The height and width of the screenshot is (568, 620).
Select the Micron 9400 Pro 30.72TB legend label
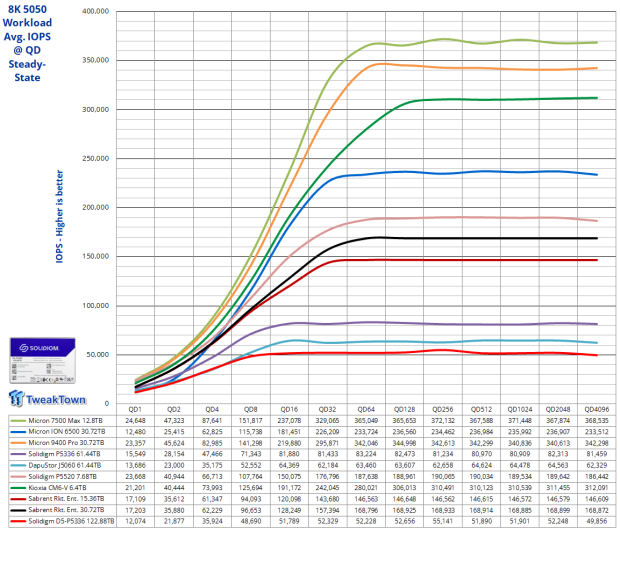pos(66,443)
